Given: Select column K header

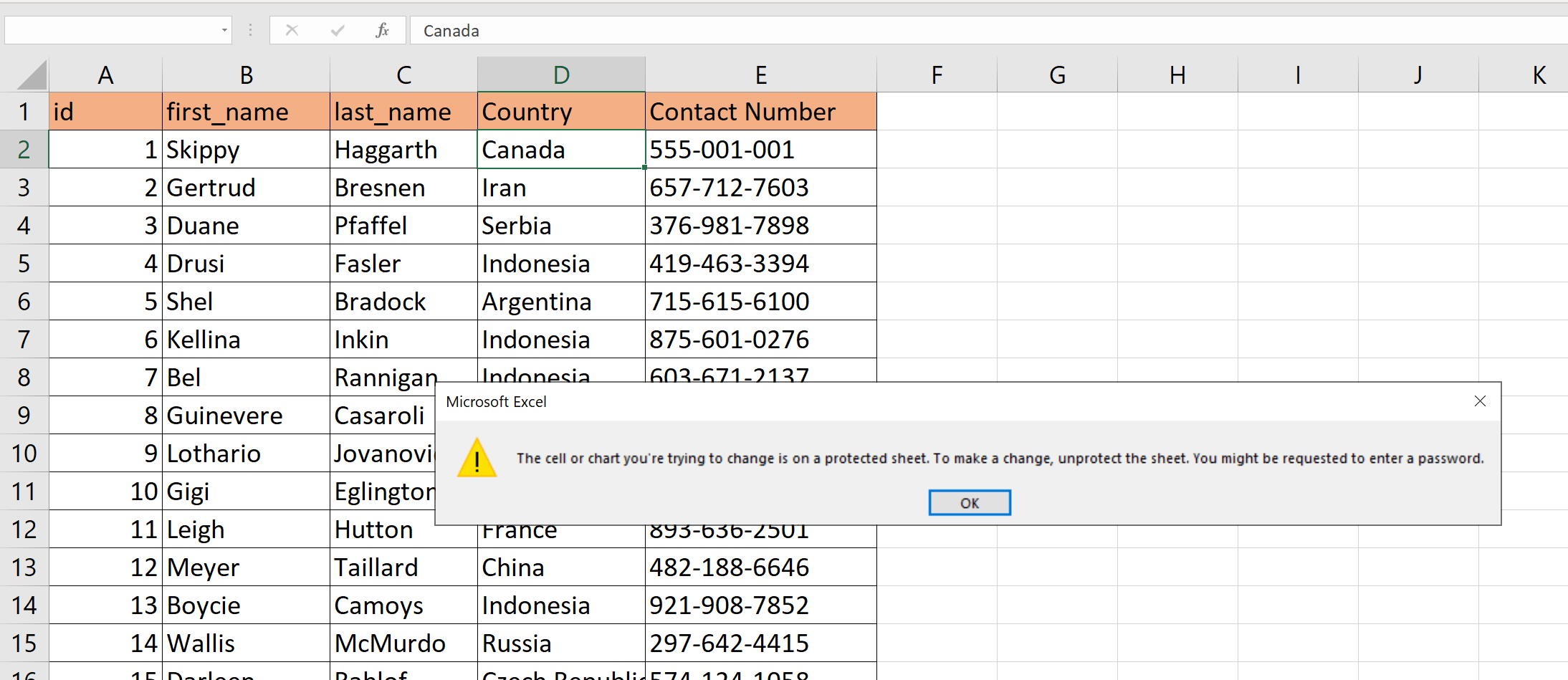Looking at the screenshot, I should click(1539, 74).
